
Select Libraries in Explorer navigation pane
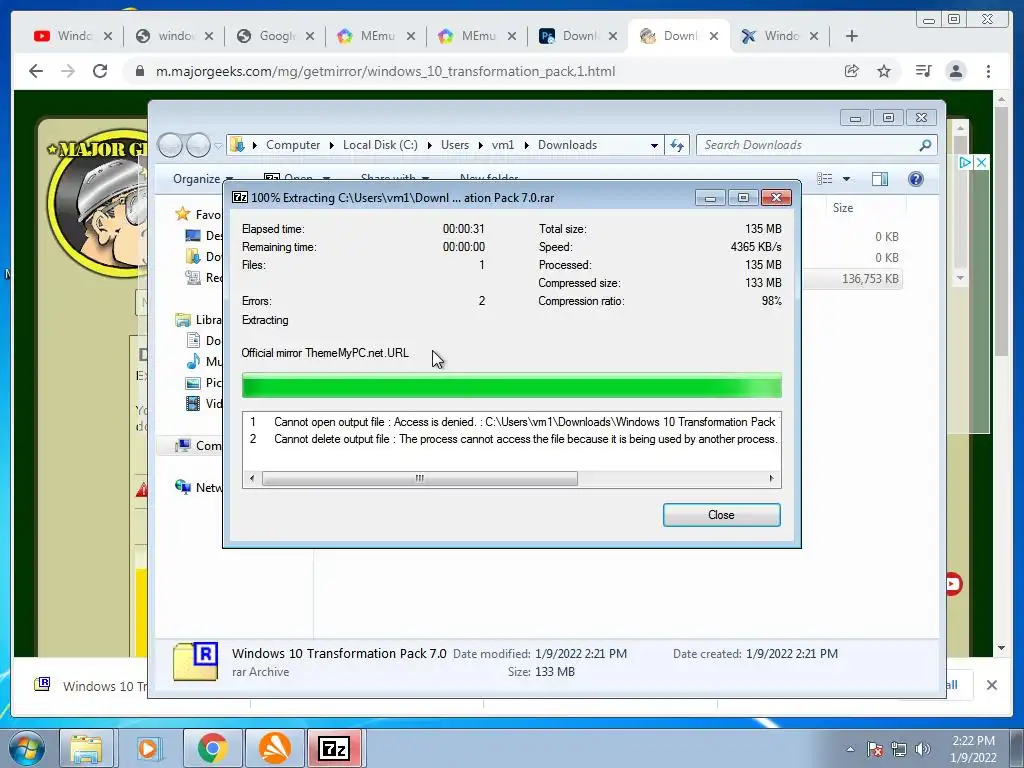tap(199, 320)
